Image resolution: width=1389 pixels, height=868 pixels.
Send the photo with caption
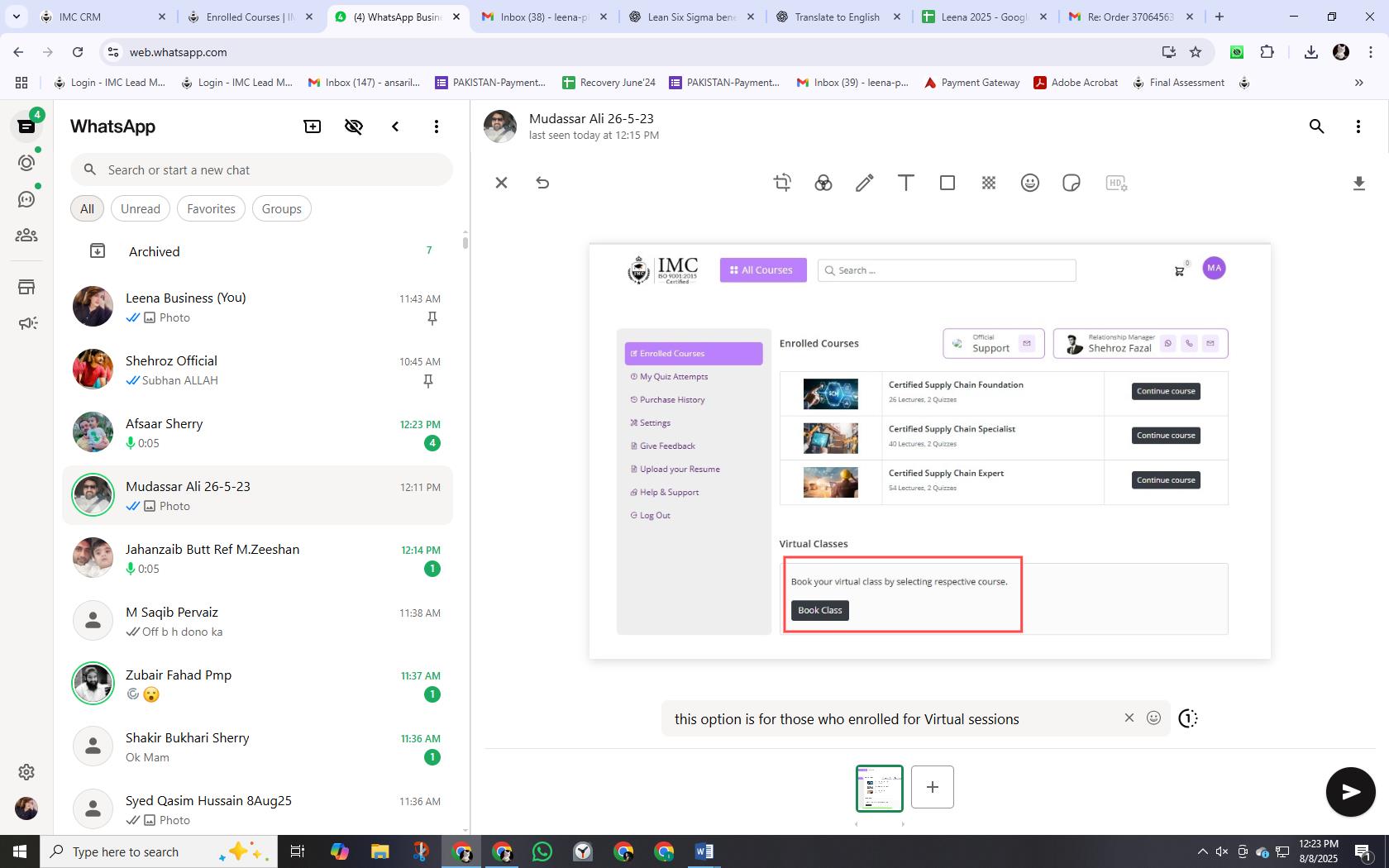click(x=1350, y=792)
